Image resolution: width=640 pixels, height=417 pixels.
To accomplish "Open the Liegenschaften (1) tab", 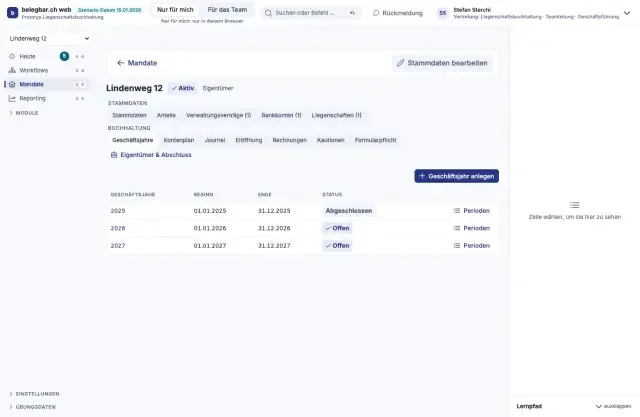I will point(336,115).
